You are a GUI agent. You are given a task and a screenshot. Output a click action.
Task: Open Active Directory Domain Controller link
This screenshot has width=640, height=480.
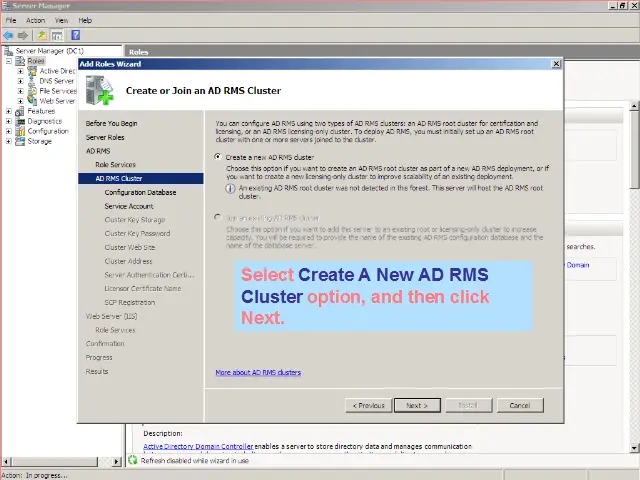tap(198, 446)
